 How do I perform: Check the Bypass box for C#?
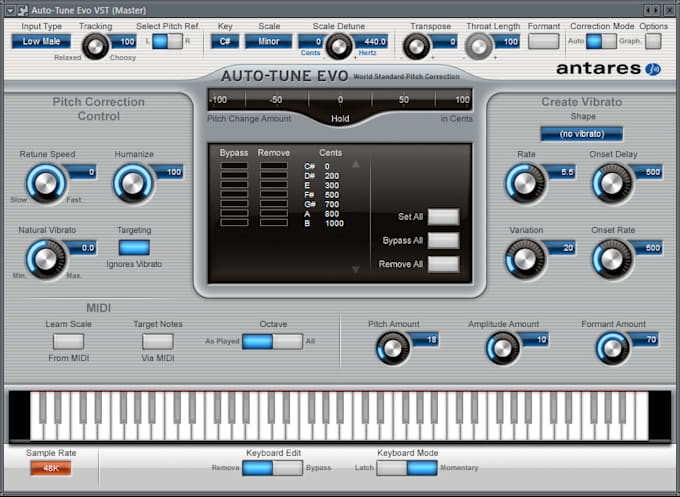click(234, 166)
